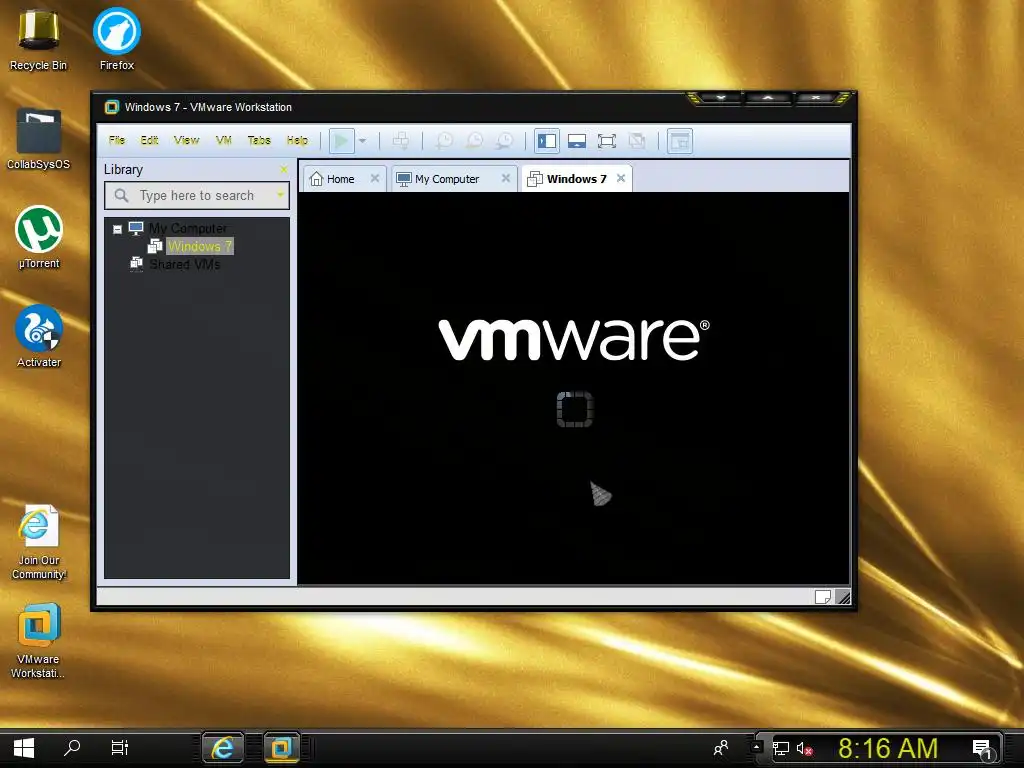Open the network status tray icon

point(780,749)
